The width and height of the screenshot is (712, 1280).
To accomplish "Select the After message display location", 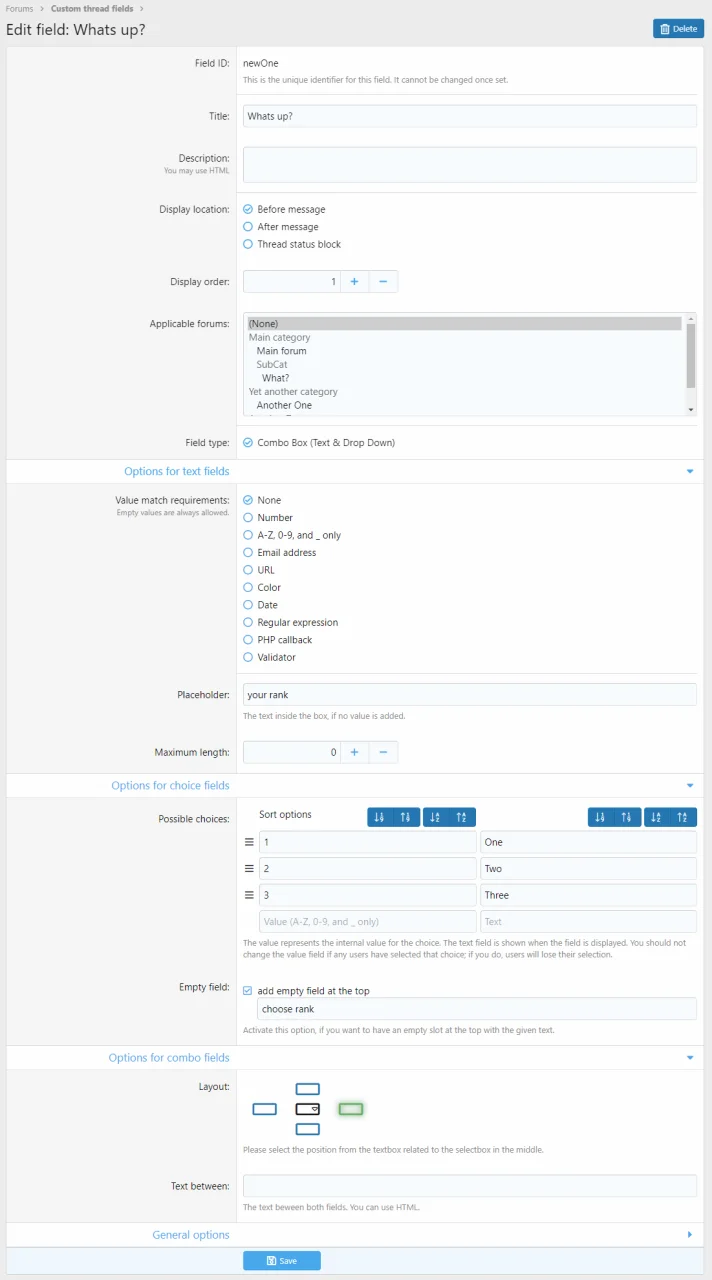I will point(248,227).
